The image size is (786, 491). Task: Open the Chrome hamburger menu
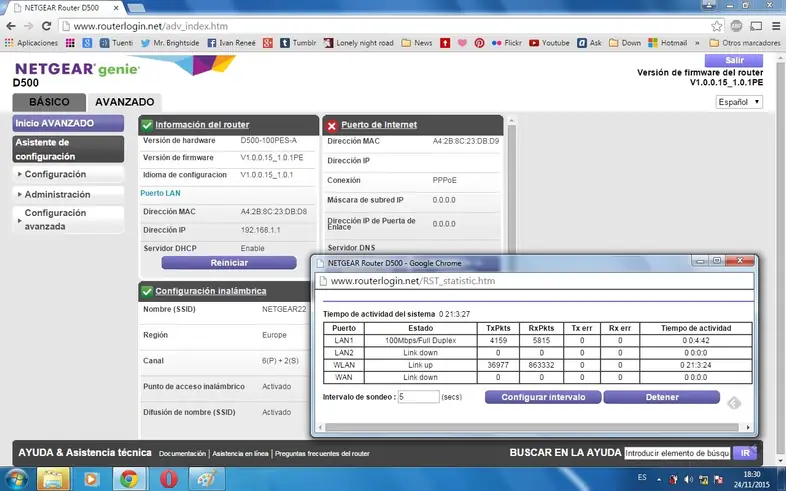[x=775, y=26]
